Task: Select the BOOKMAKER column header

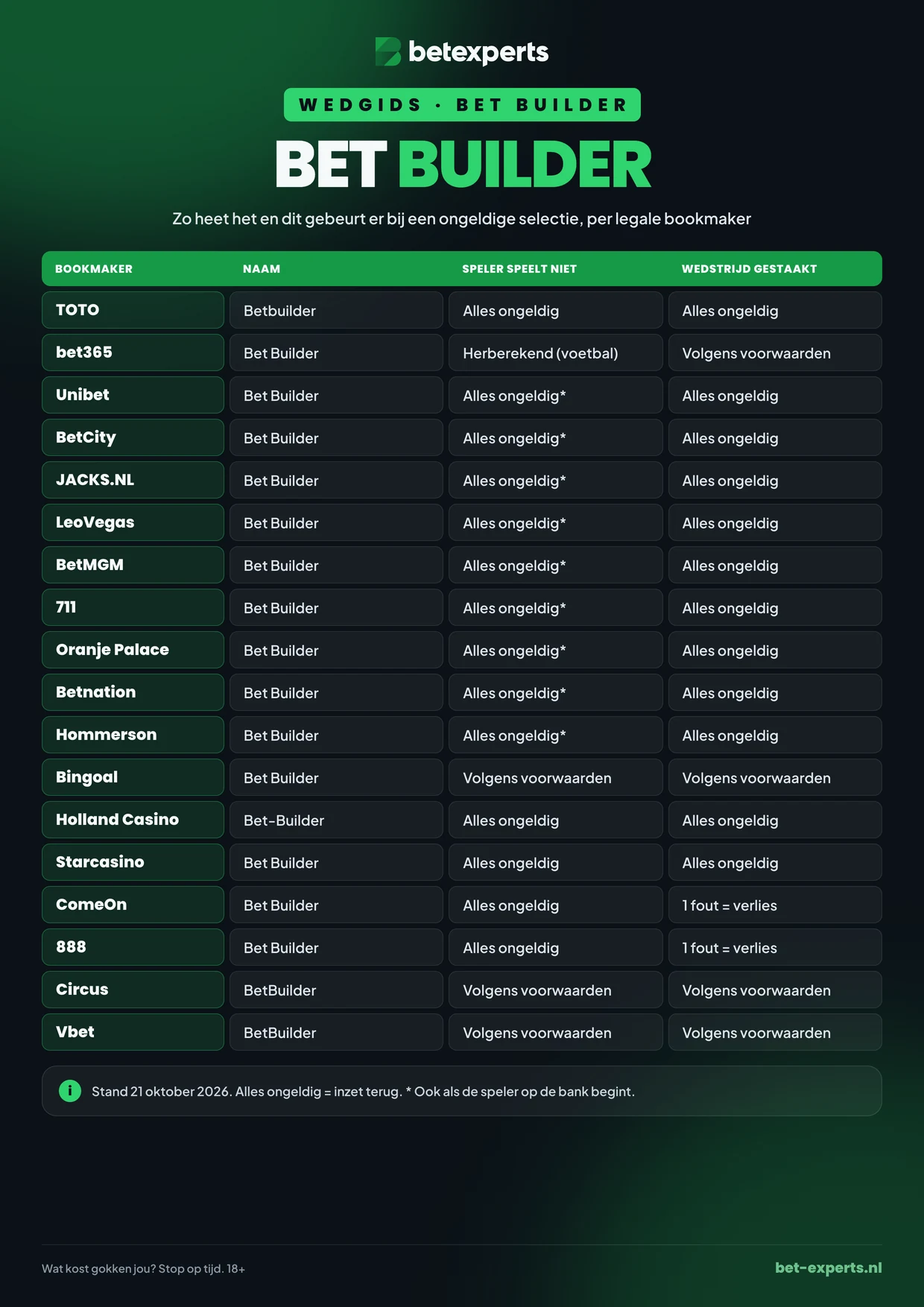Action: [x=94, y=269]
